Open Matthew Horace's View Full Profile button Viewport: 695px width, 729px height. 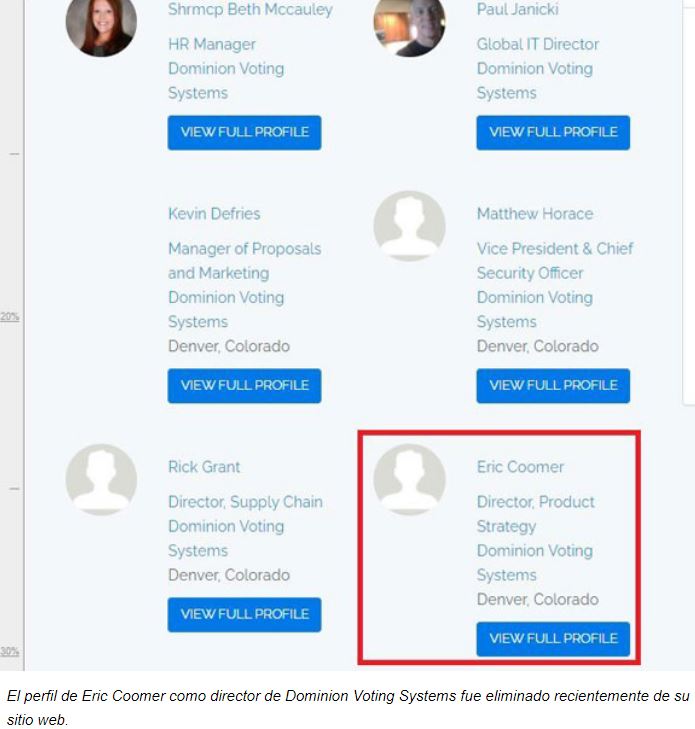(x=553, y=385)
